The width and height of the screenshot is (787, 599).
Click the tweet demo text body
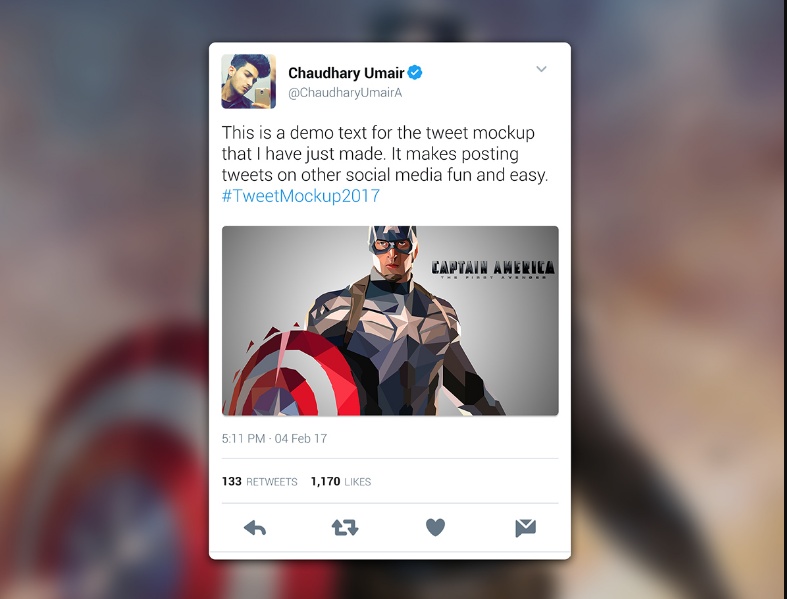click(x=385, y=154)
